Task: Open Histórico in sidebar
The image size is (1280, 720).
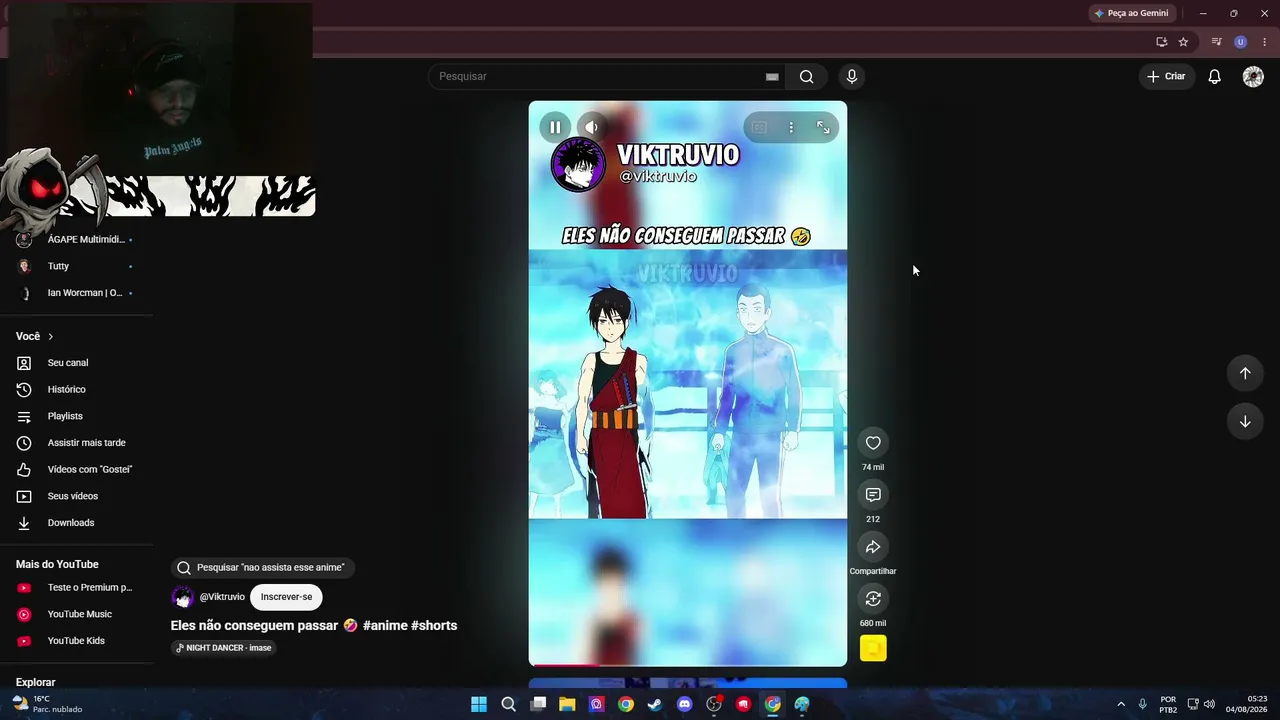Action: point(76,389)
